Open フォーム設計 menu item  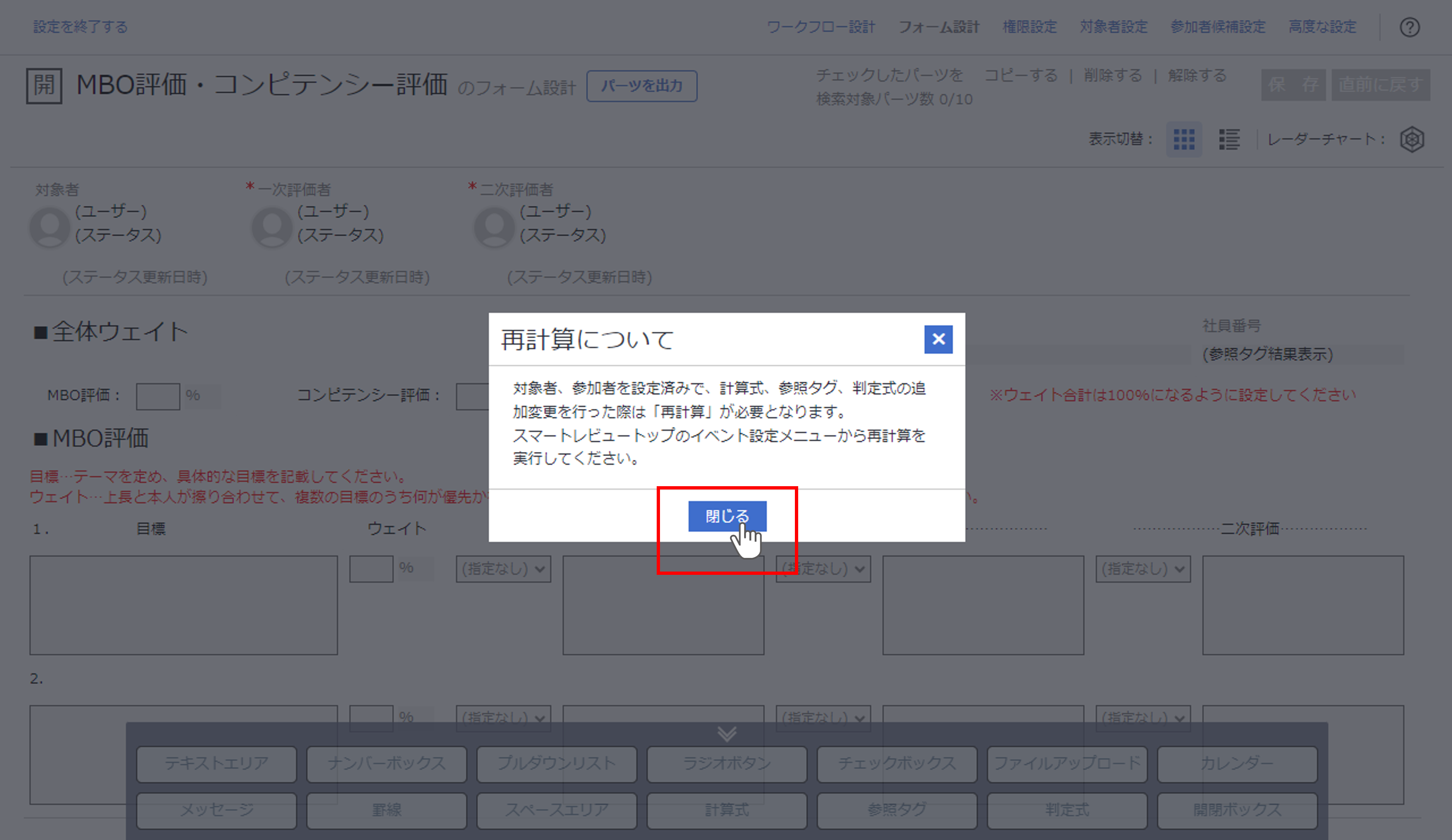coord(938,27)
